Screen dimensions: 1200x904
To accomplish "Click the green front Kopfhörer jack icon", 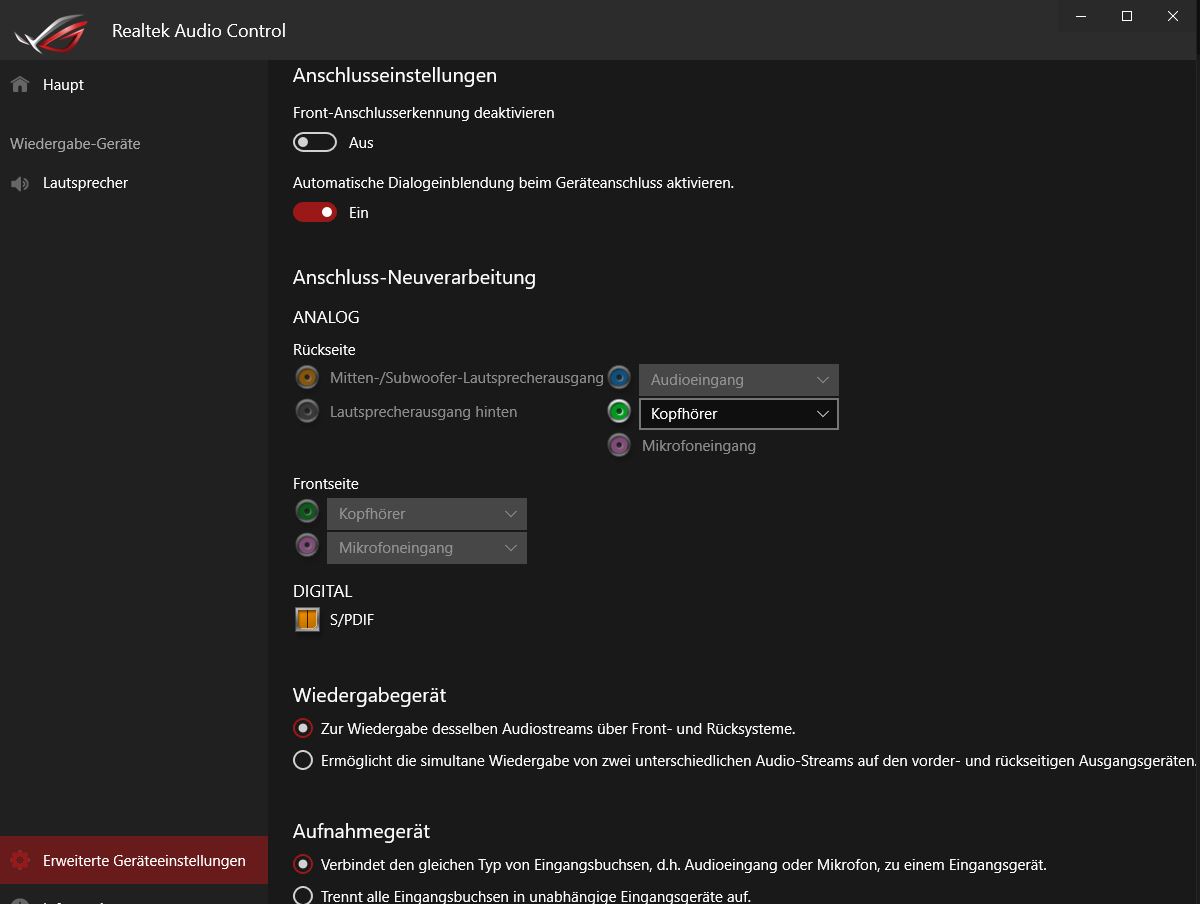I will pos(307,512).
